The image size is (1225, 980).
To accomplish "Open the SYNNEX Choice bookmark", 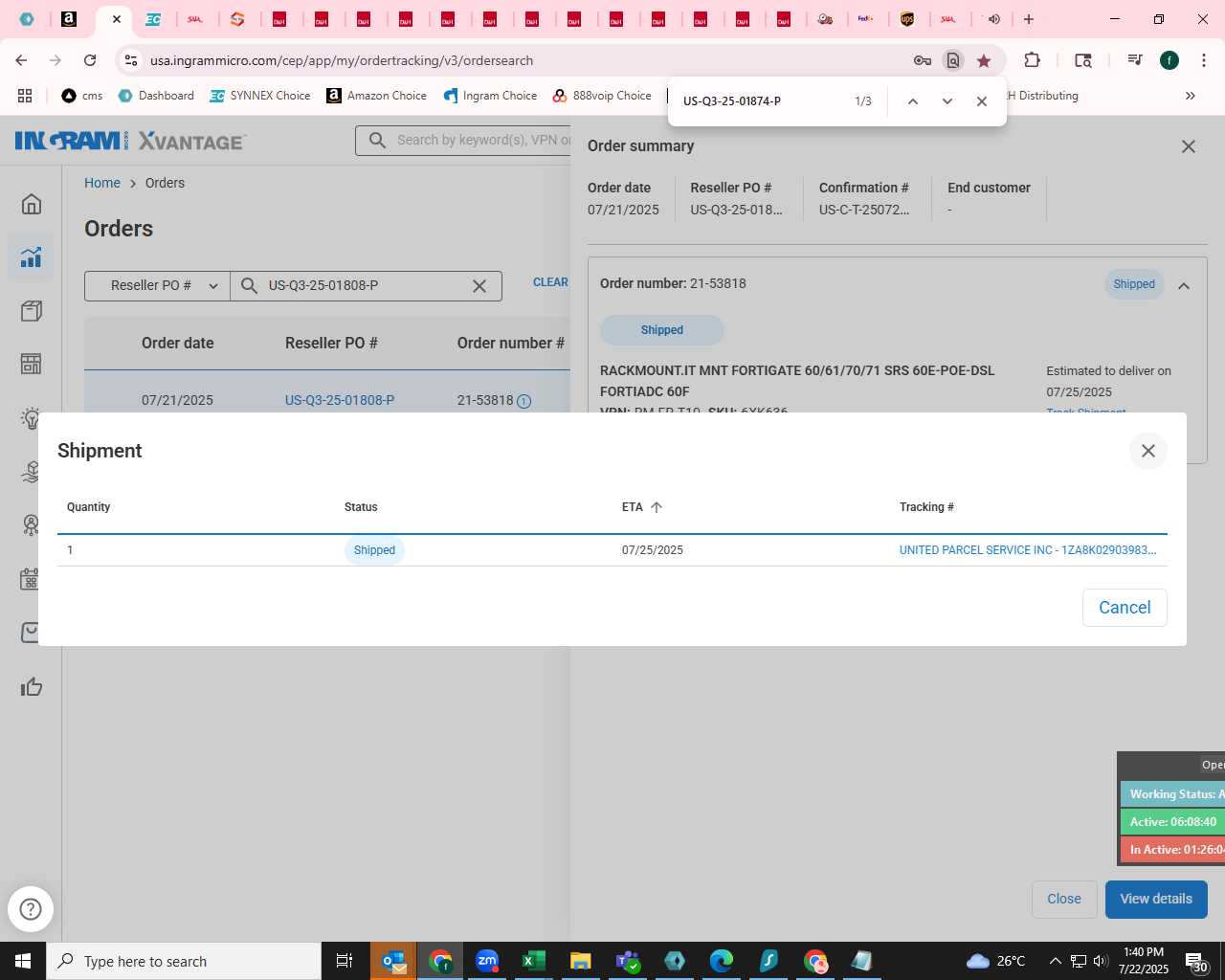I will tap(260, 96).
